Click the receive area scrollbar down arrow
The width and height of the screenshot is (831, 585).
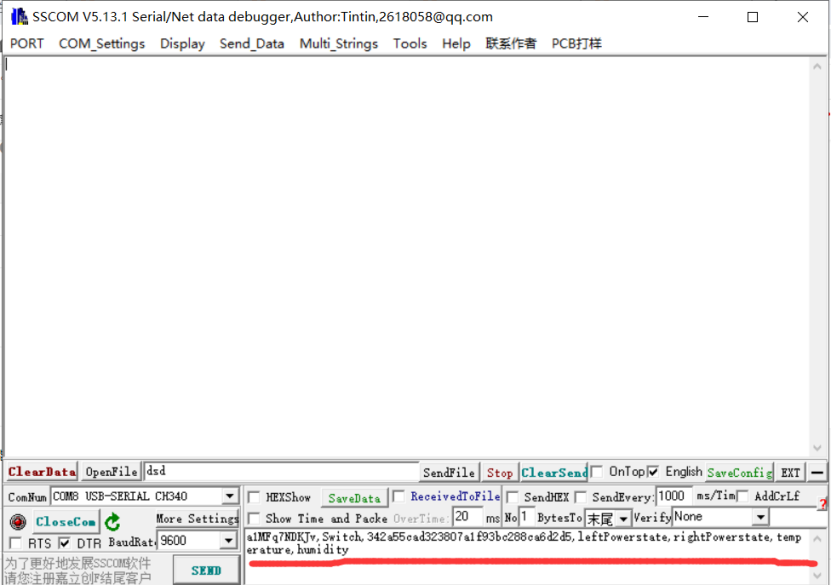(x=817, y=448)
